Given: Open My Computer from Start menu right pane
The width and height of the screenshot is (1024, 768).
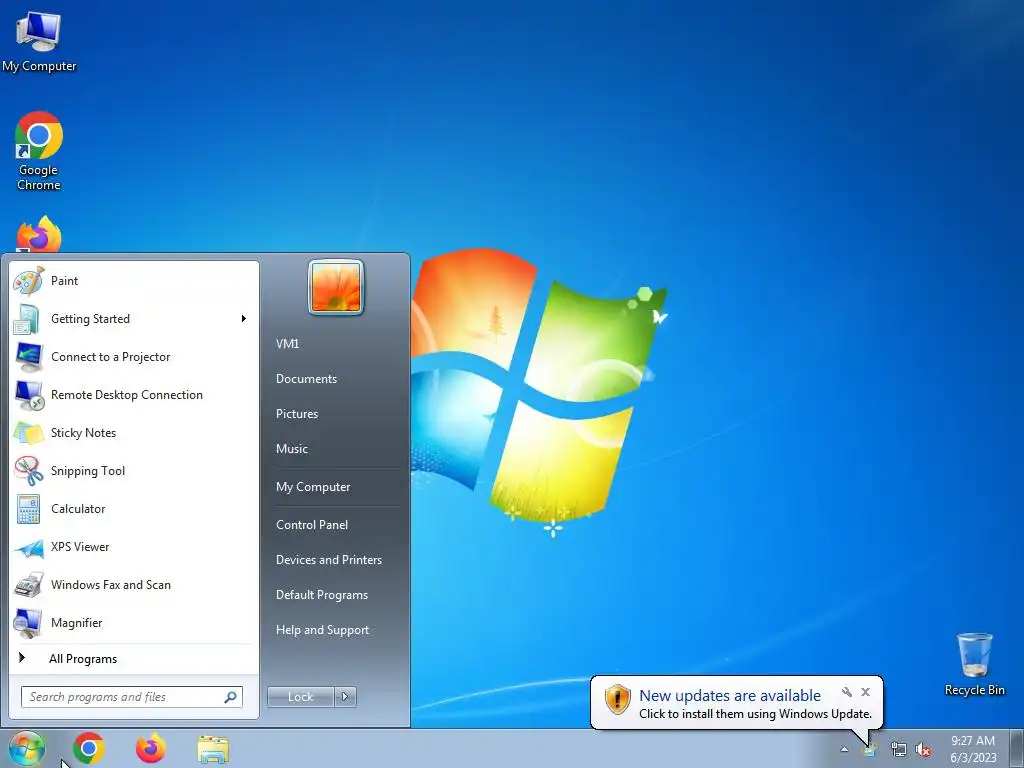Looking at the screenshot, I should tap(313, 487).
